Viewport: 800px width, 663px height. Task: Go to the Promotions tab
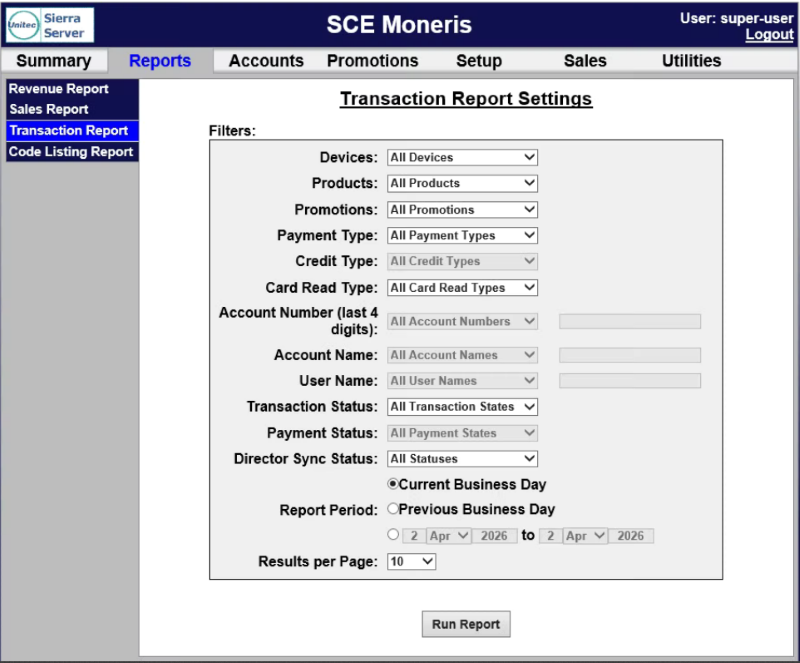tap(372, 61)
